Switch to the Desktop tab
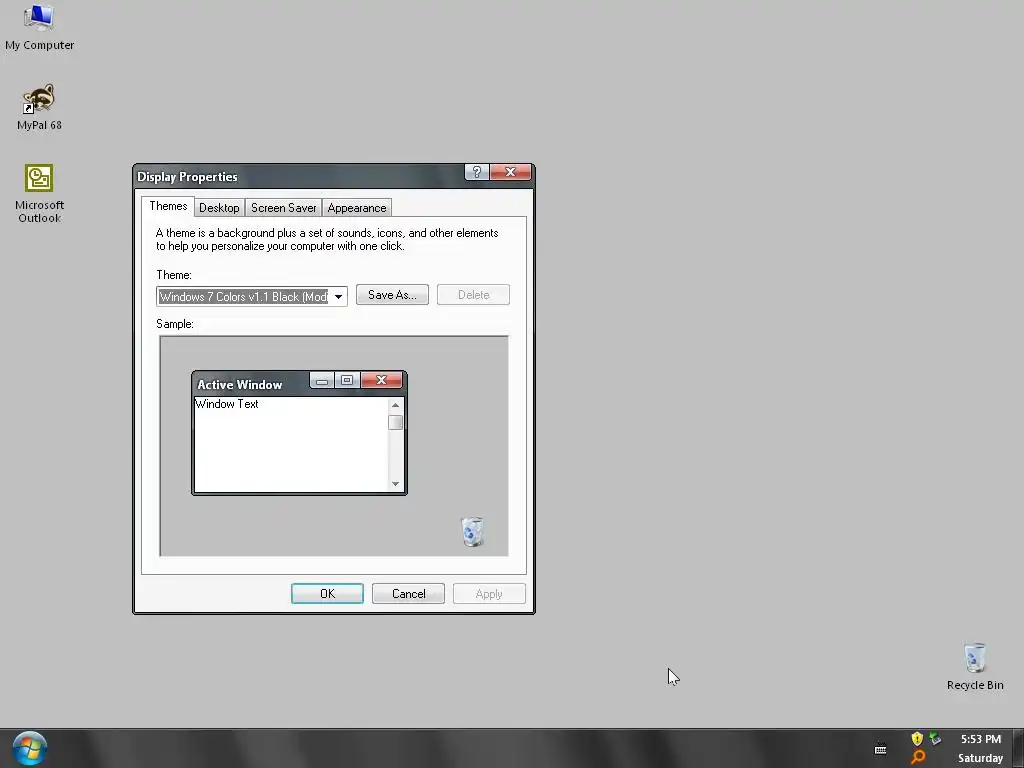 (x=219, y=208)
